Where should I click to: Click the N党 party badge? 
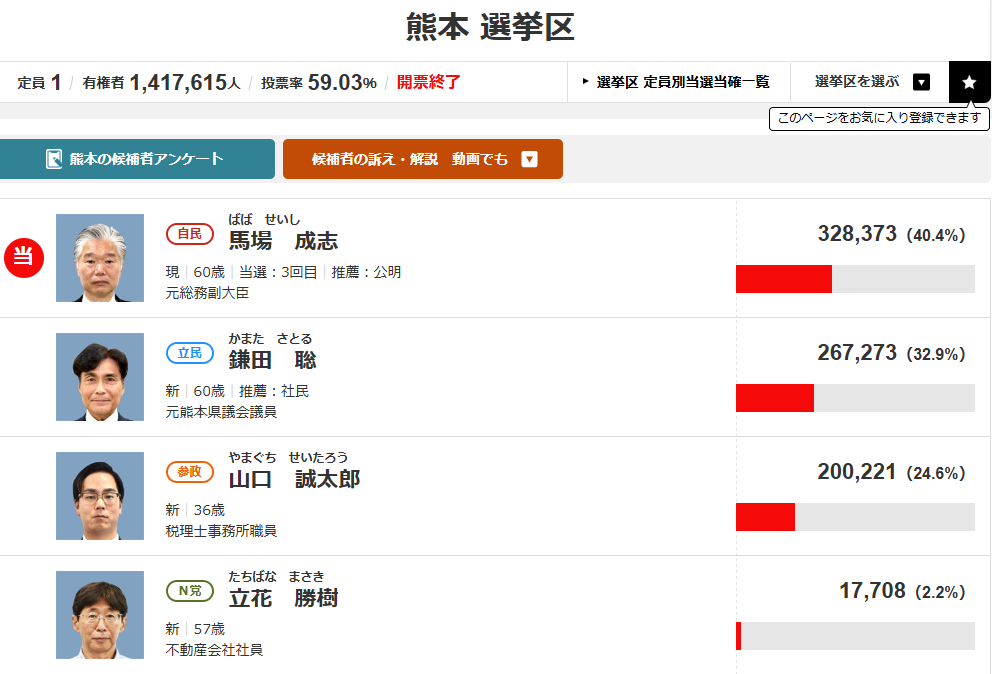(190, 591)
